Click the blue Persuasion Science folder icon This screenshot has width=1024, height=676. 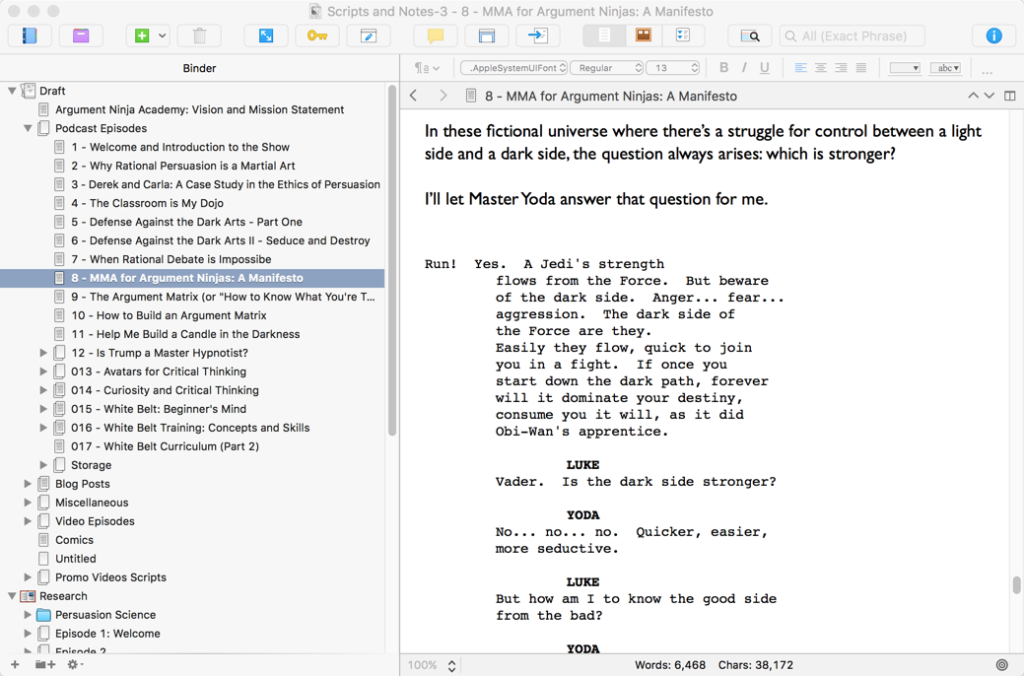tap(43, 615)
